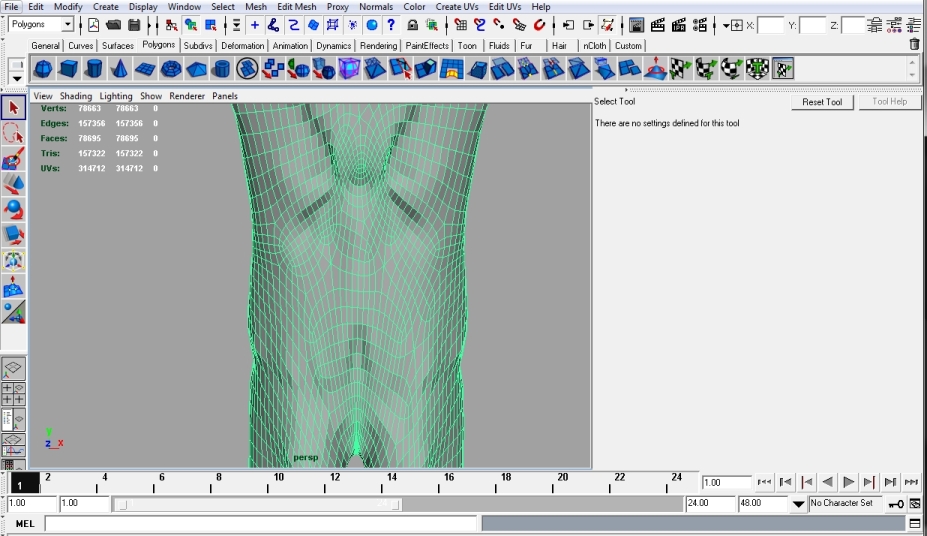Toggle Select by Component Type mode
927x536 pixels.
pos(210,25)
